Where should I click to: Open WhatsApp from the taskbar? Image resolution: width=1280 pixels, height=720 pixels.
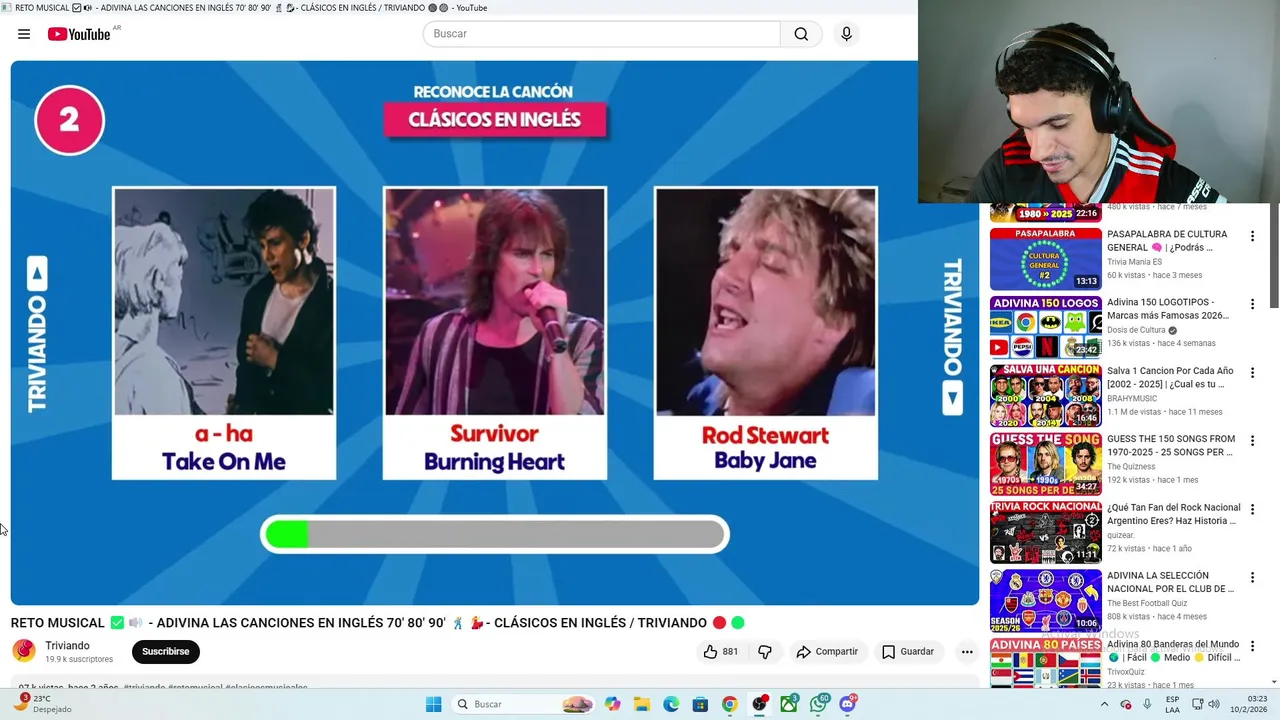click(x=819, y=704)
